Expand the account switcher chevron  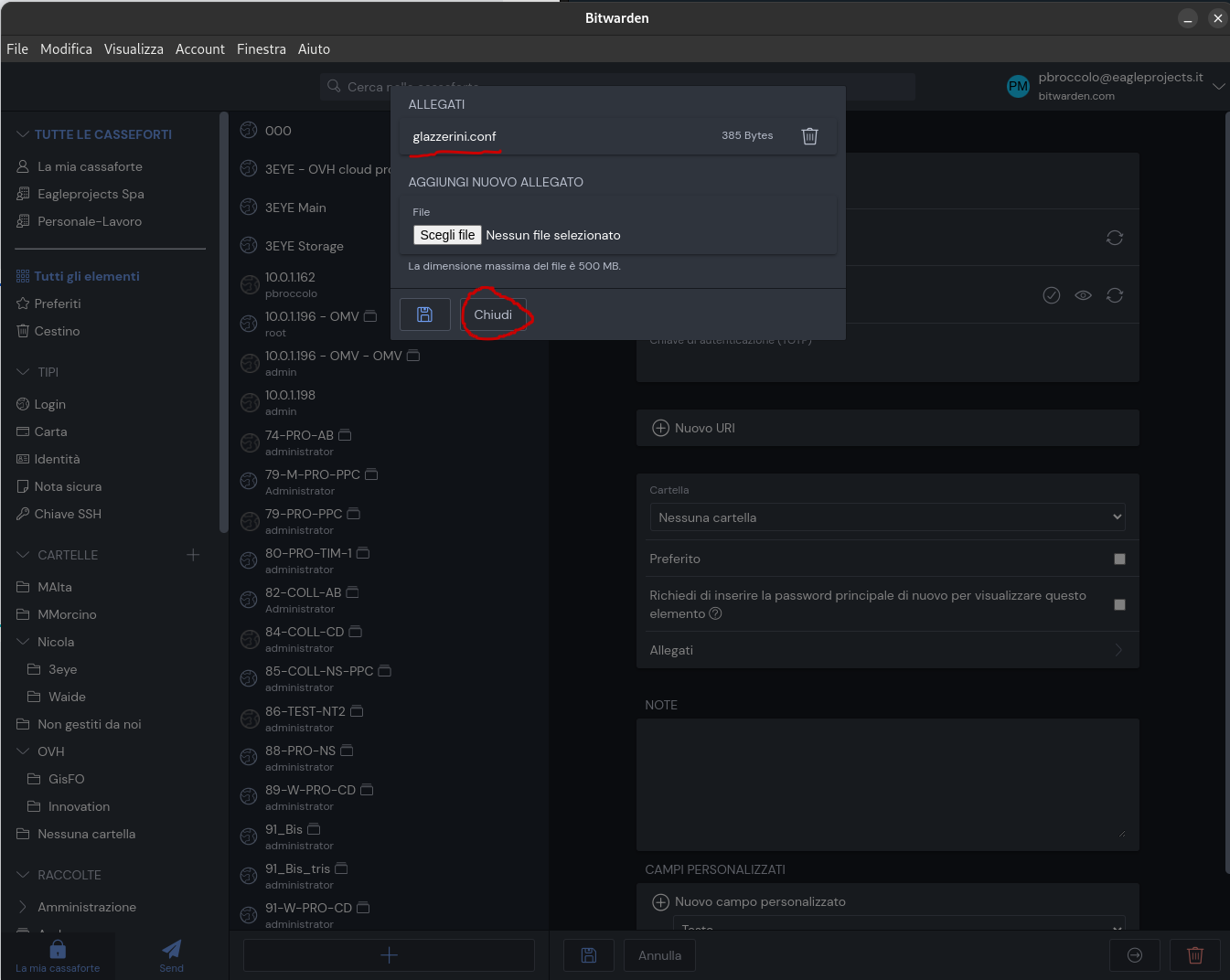(x=1218, y=87)
